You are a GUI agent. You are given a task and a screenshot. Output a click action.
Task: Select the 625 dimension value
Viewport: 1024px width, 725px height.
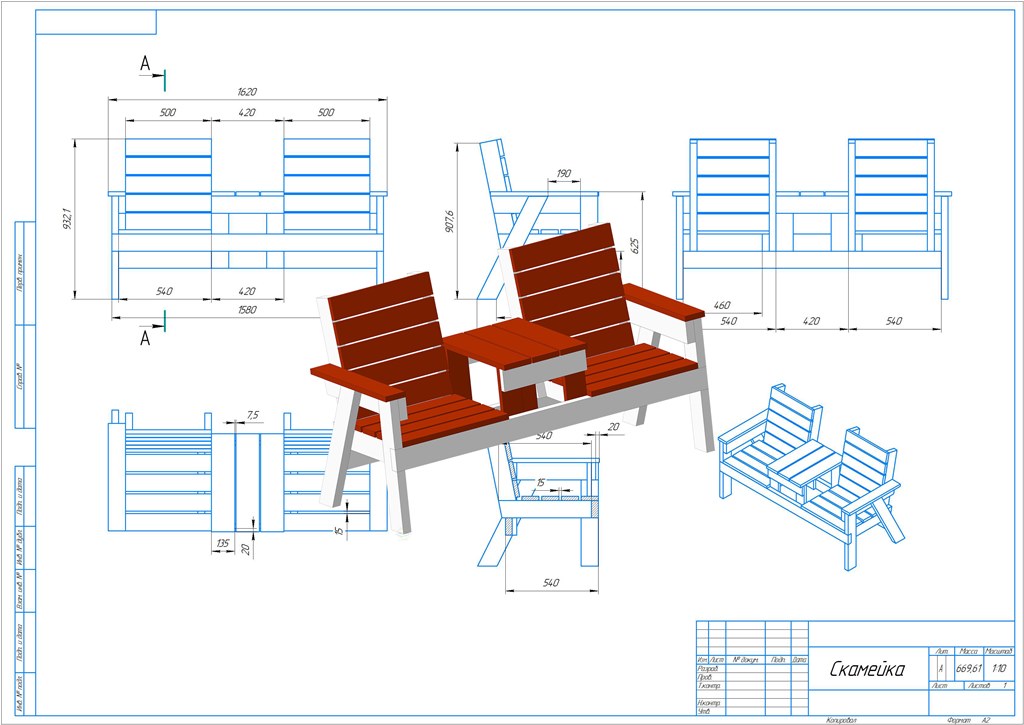coord(635,246)
